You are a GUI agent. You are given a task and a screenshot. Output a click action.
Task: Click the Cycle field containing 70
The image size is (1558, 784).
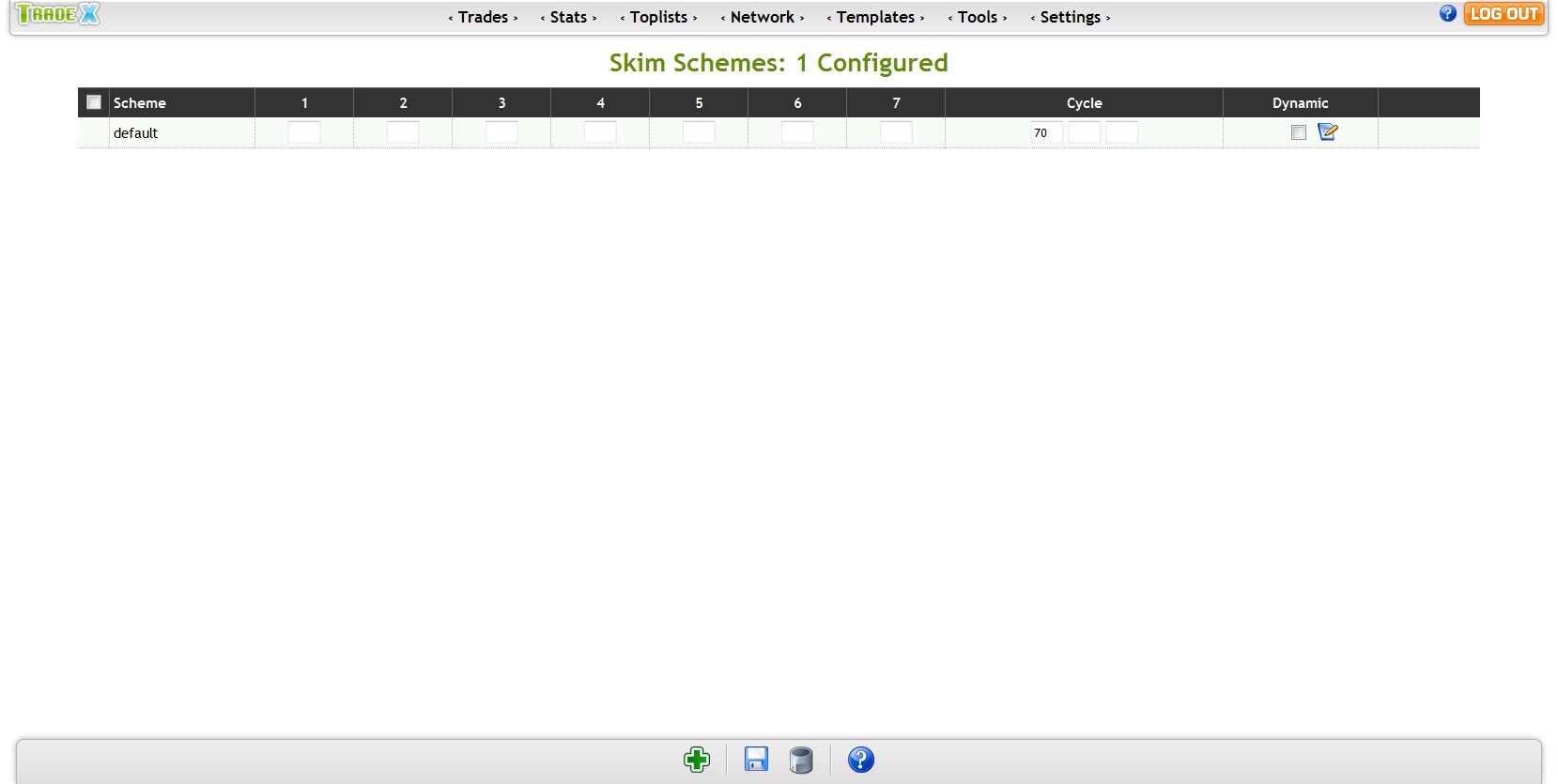1046,132
